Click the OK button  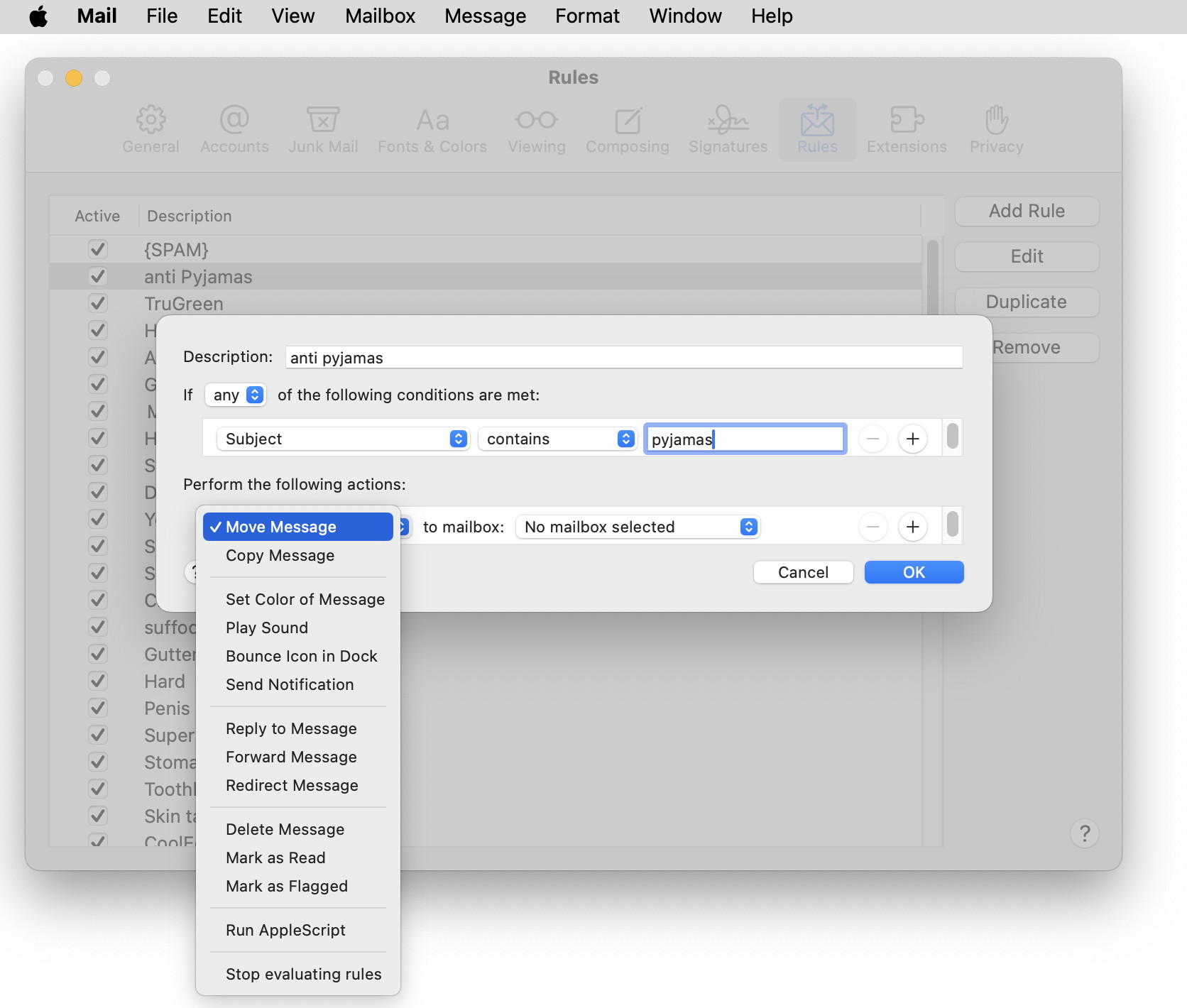(914, 572)
